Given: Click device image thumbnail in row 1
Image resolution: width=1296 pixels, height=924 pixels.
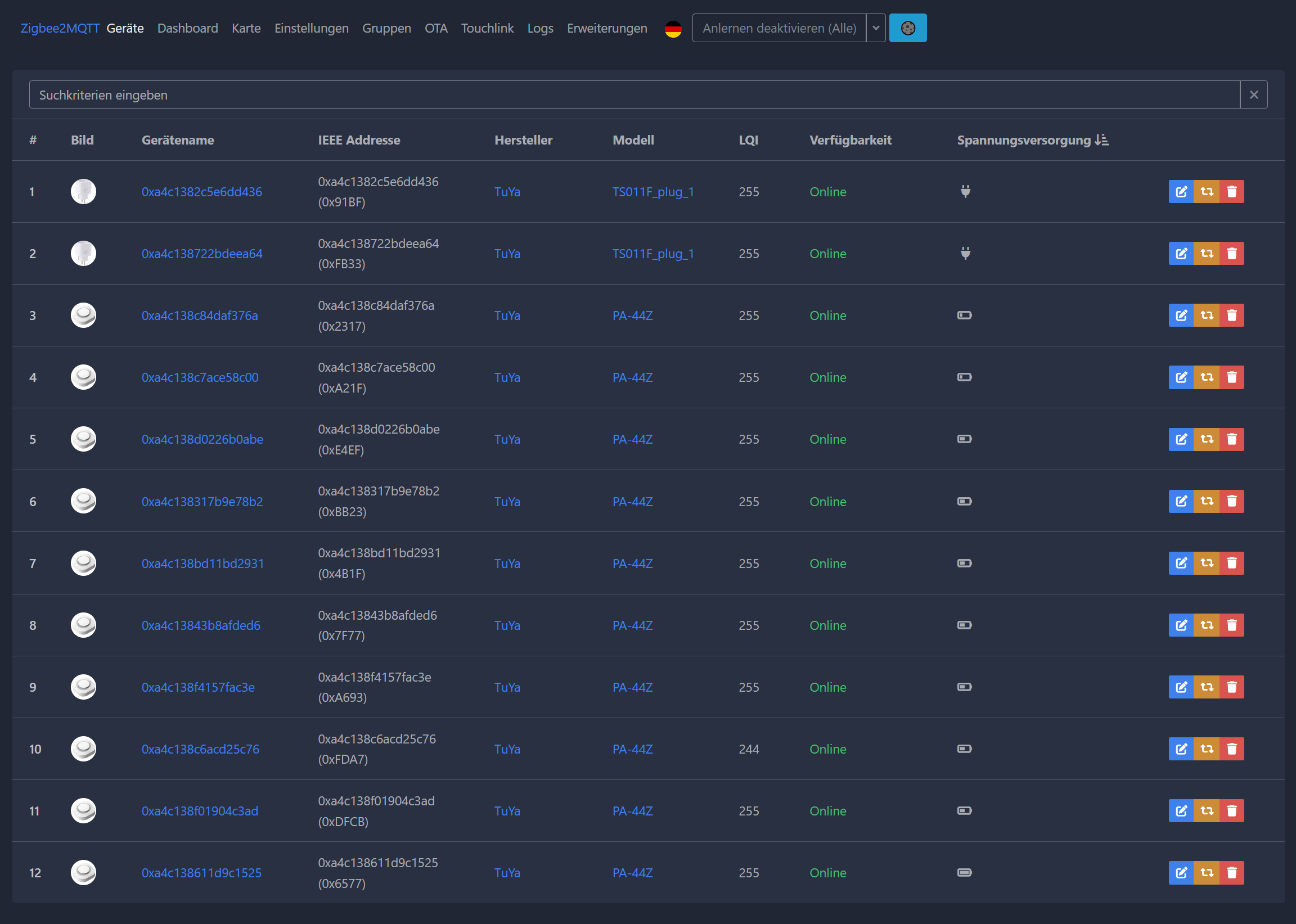Looking at the screenshot, I should coord(84,192).
